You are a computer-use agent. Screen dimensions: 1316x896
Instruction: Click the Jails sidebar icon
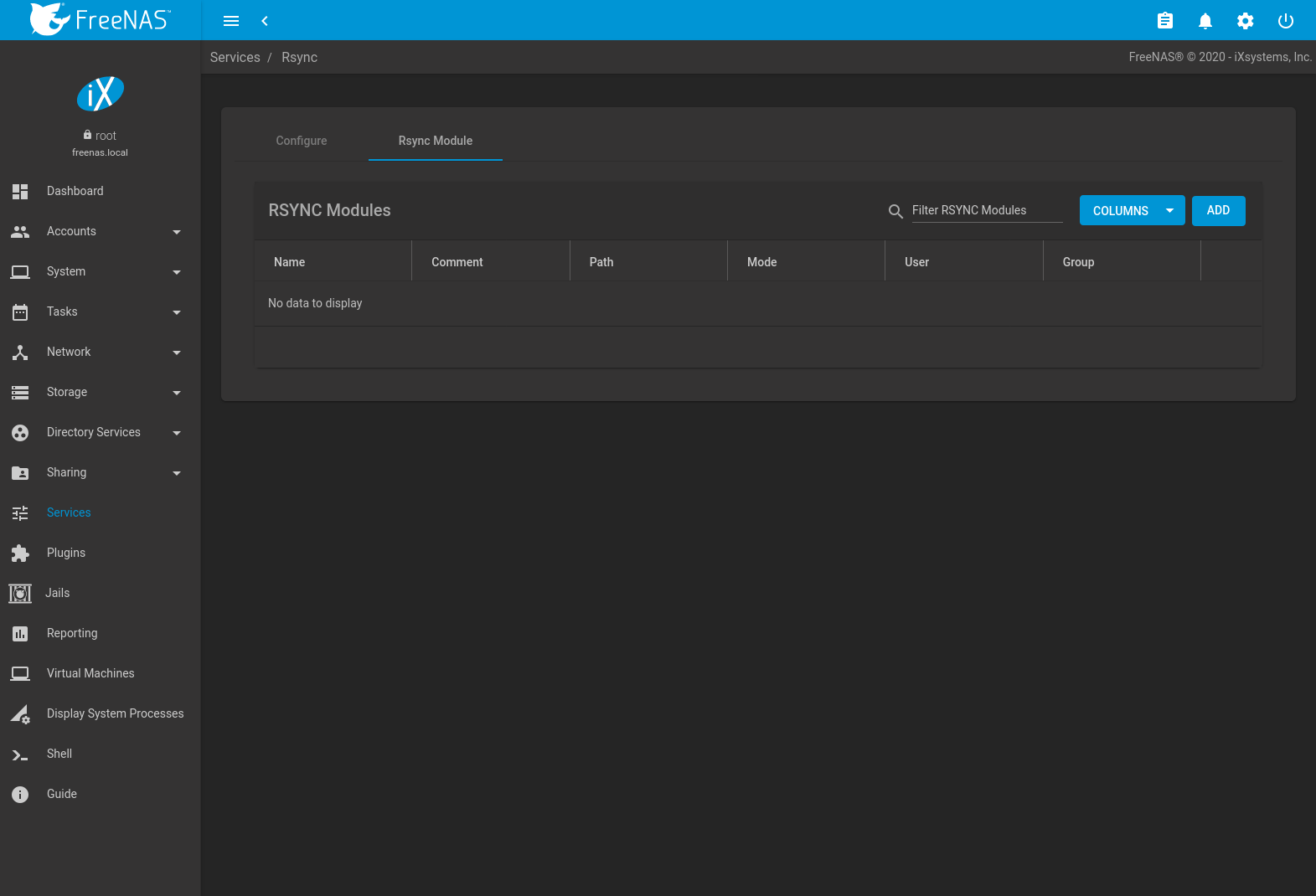point(20,593)
